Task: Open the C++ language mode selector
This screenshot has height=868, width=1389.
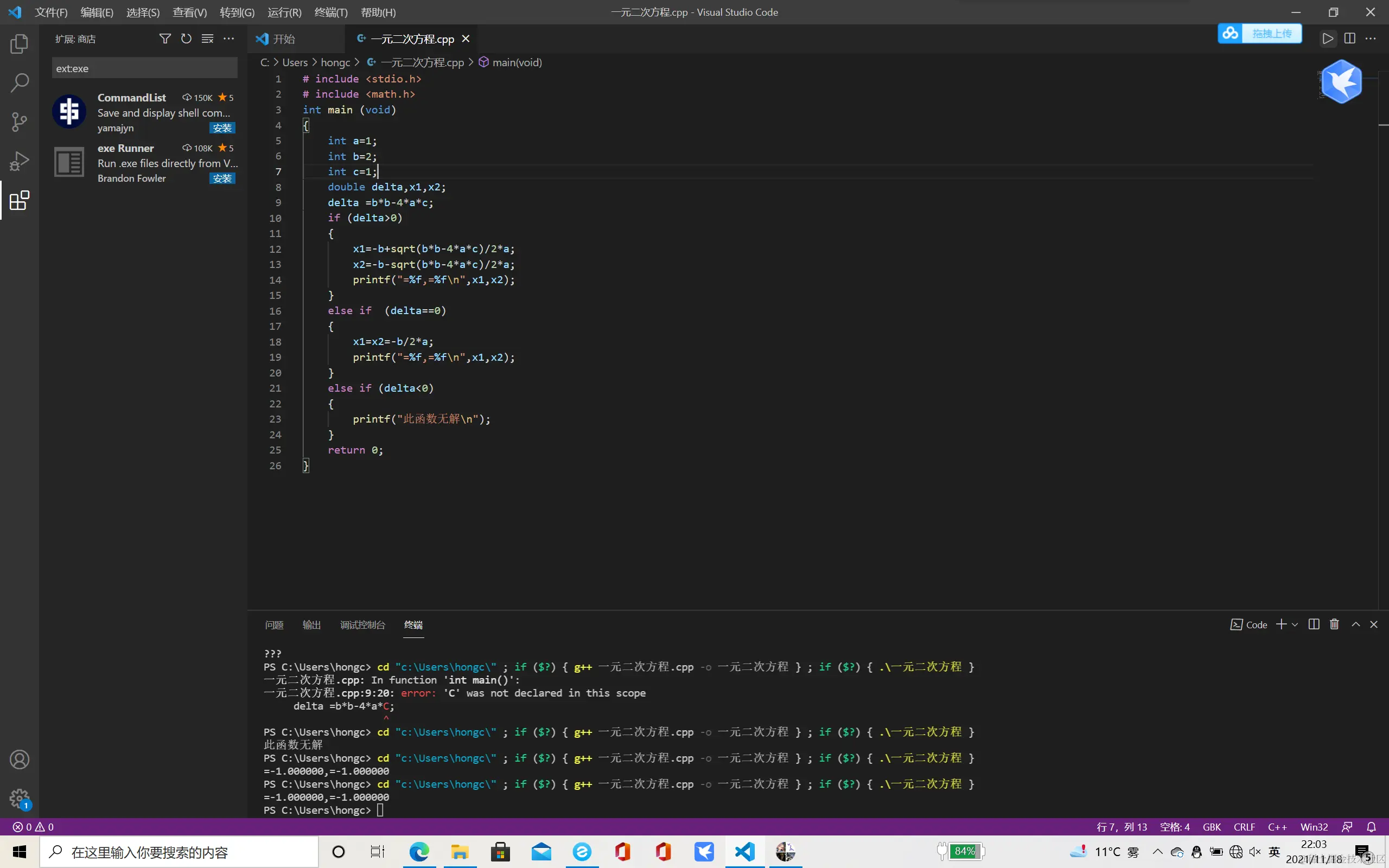Action: (x=1277, y=827)
